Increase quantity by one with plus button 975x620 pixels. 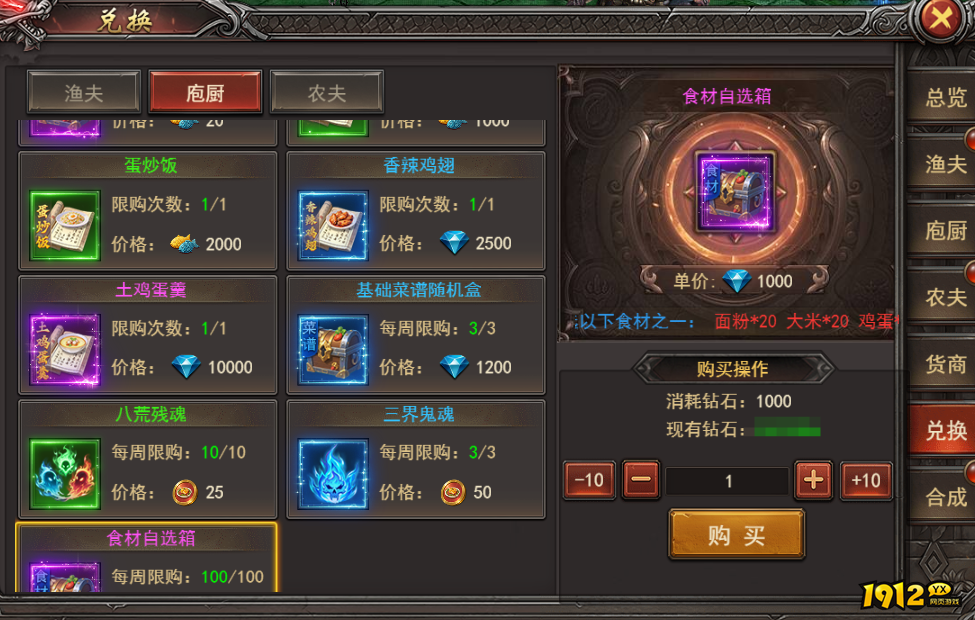coord(813,480)
